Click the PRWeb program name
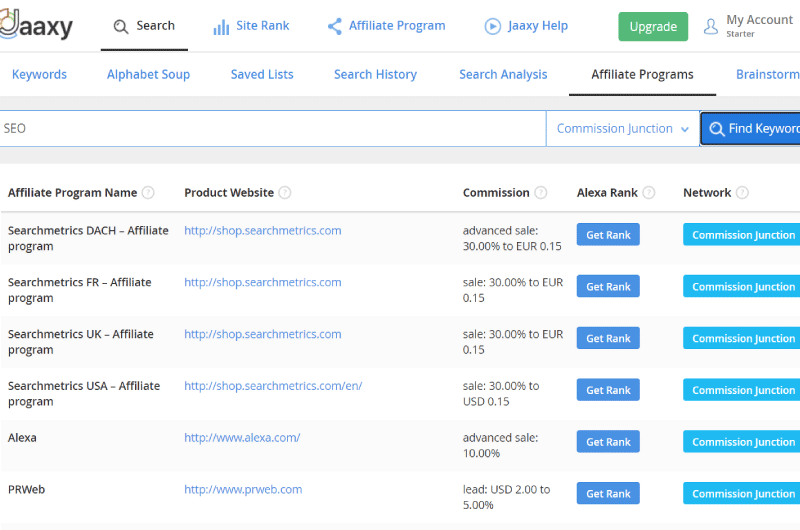The image size is (800, 530). tap(27, 489)
